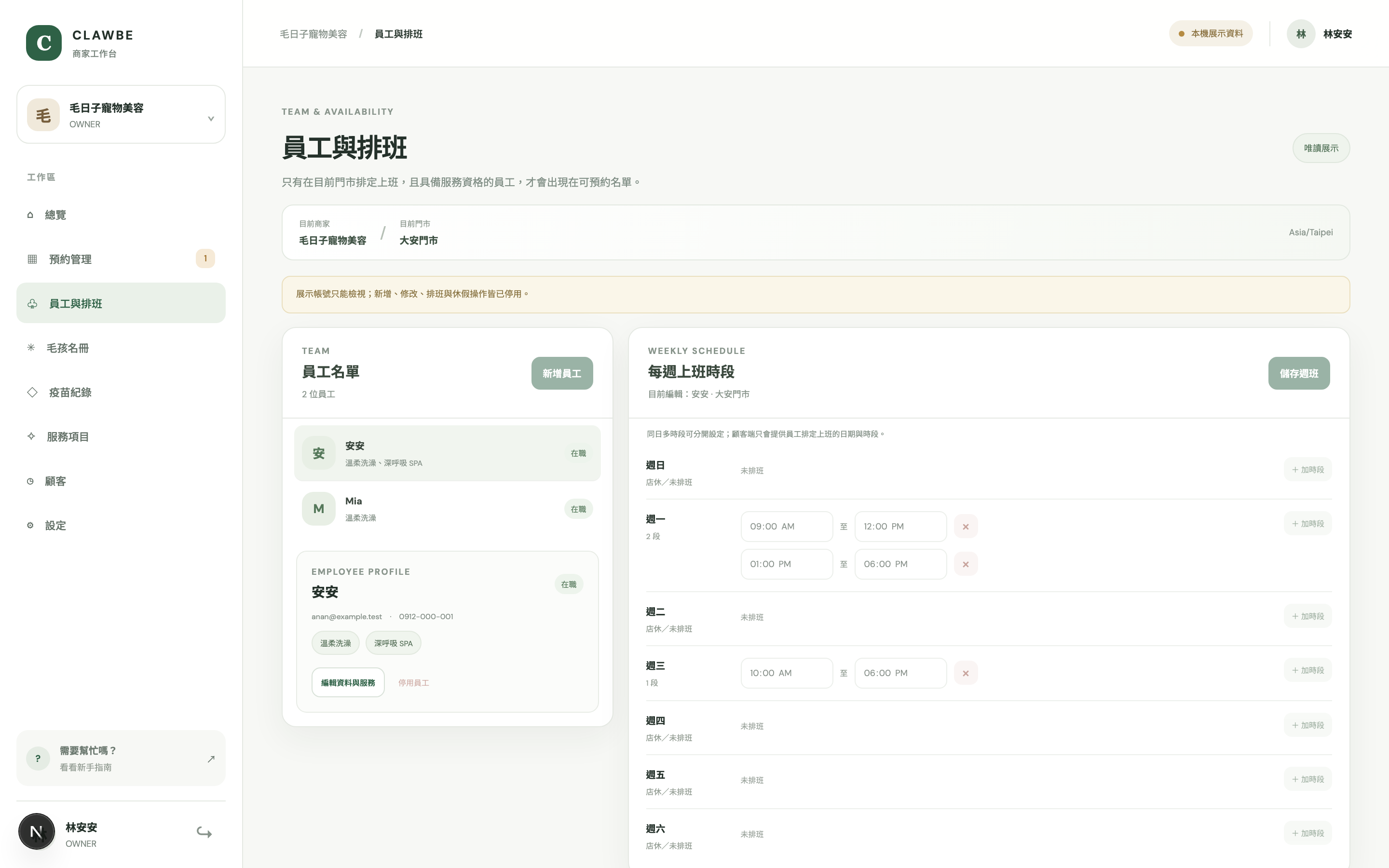
Task: Open 總覽 overview page
Action: click(x=121, y=215)
